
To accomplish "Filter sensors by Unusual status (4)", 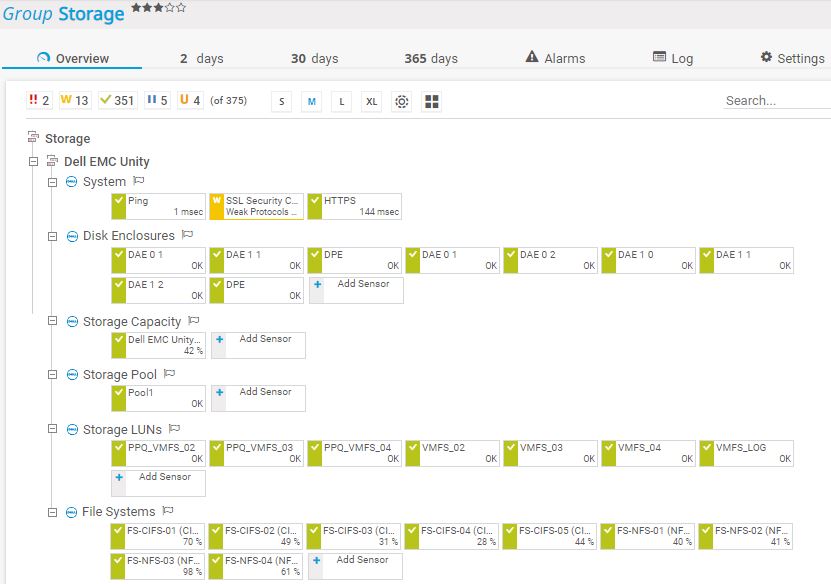I will [190, 100].
